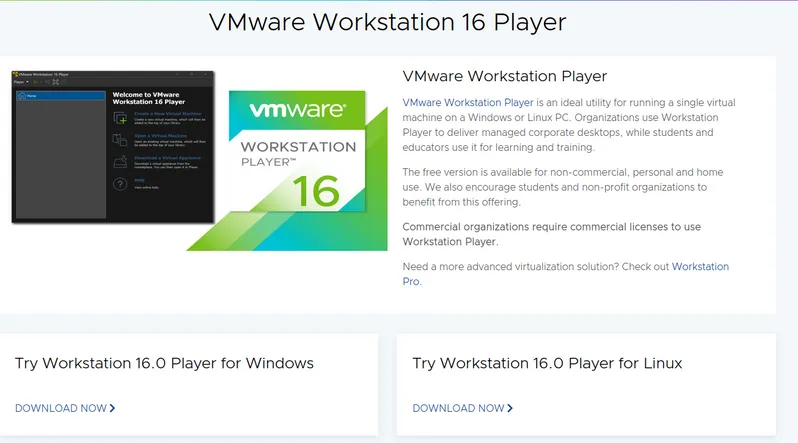The image size is (798, 443).
Task: Click the Try Workstation 16.0 Player for Windows heading
Action: click(x=164, y=363)
